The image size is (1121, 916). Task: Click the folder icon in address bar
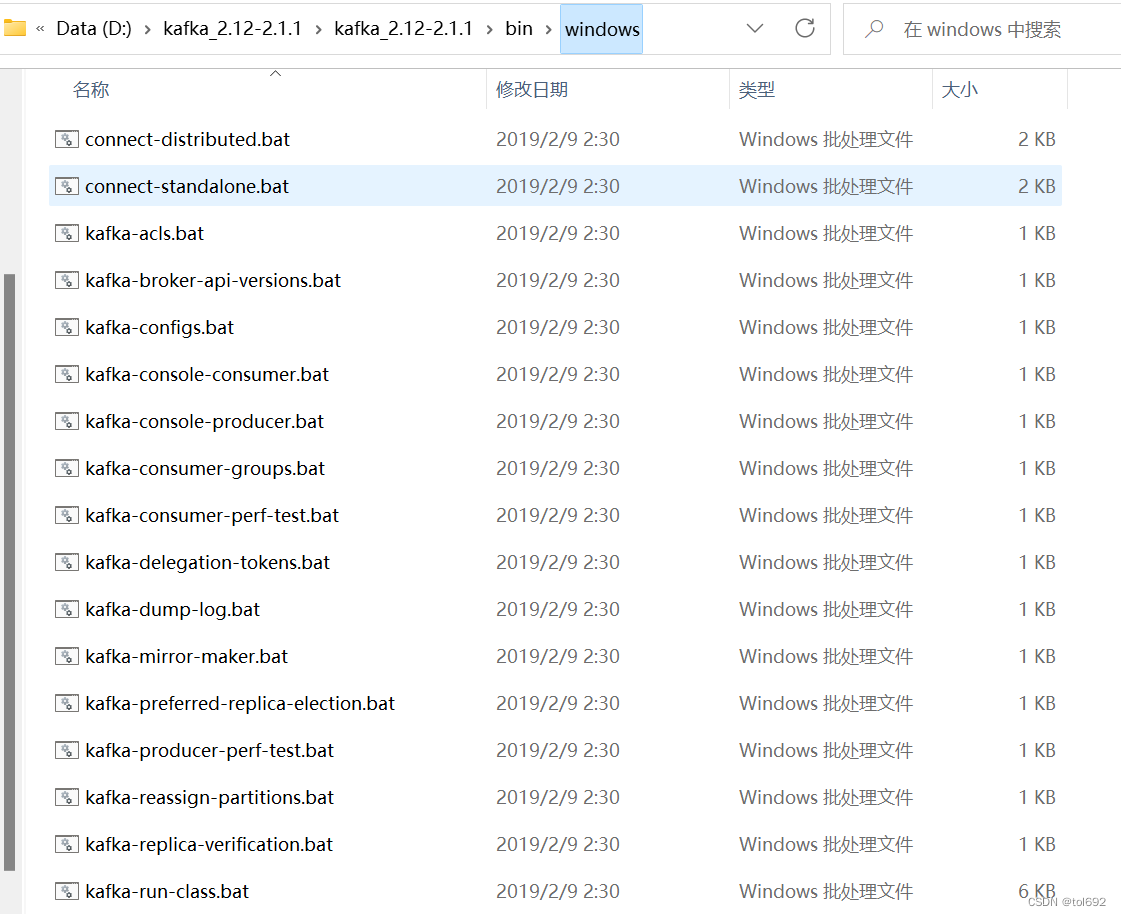tap(14, 29)
